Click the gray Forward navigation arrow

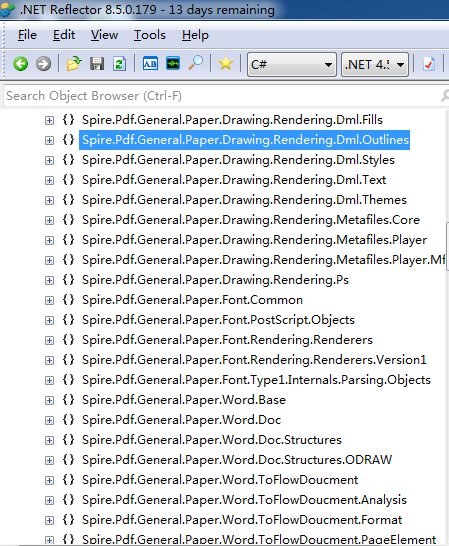point(44,64)
